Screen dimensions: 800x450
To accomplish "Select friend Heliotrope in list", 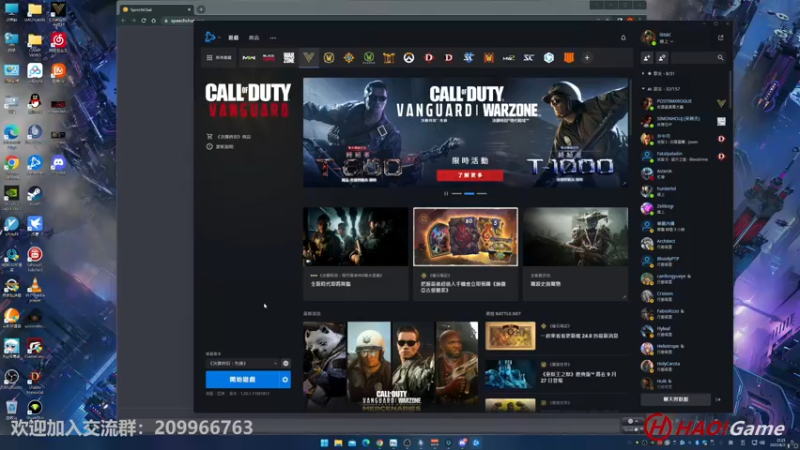I will [684, 348].
